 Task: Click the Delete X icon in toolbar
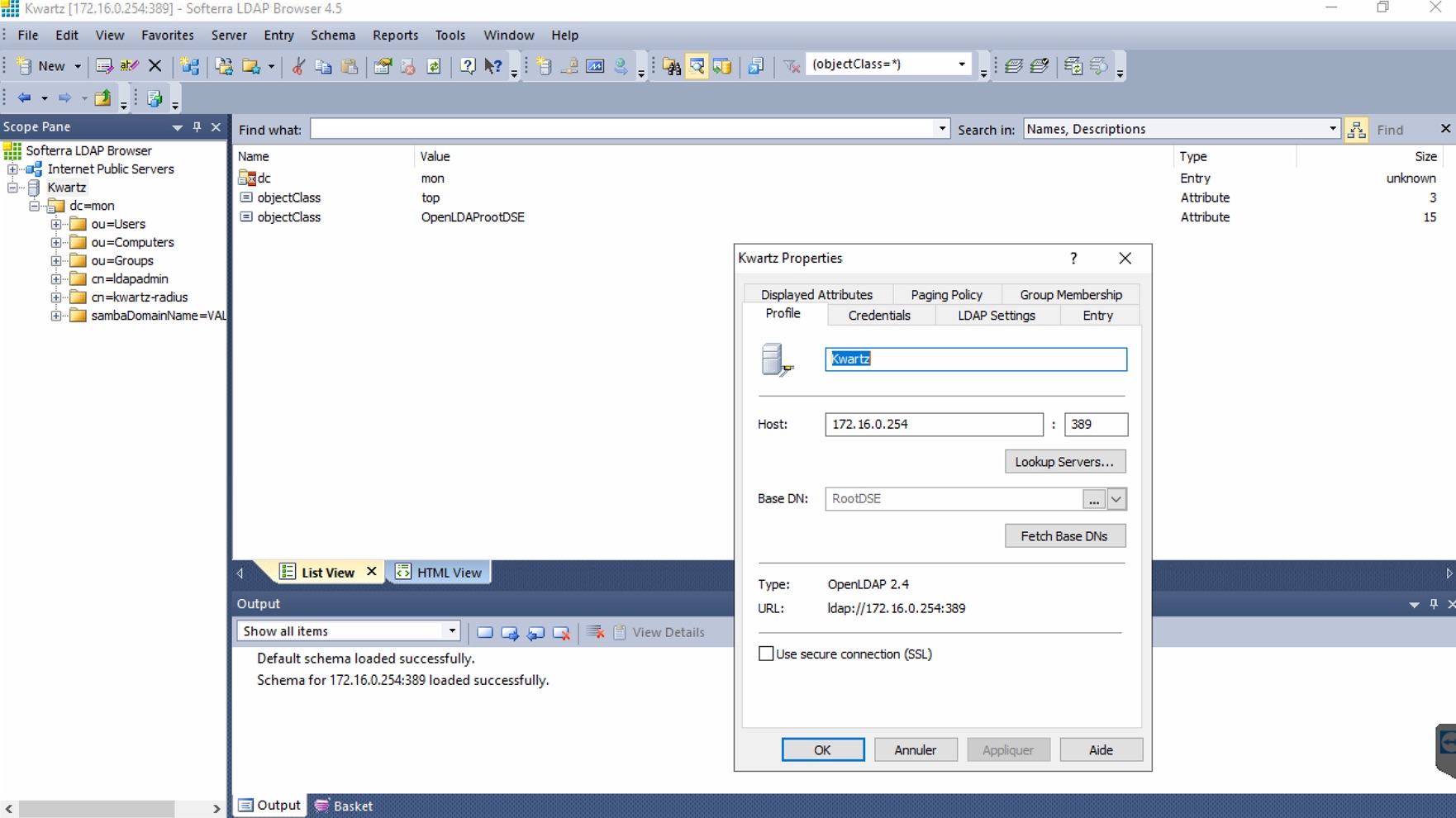[155, 66]
